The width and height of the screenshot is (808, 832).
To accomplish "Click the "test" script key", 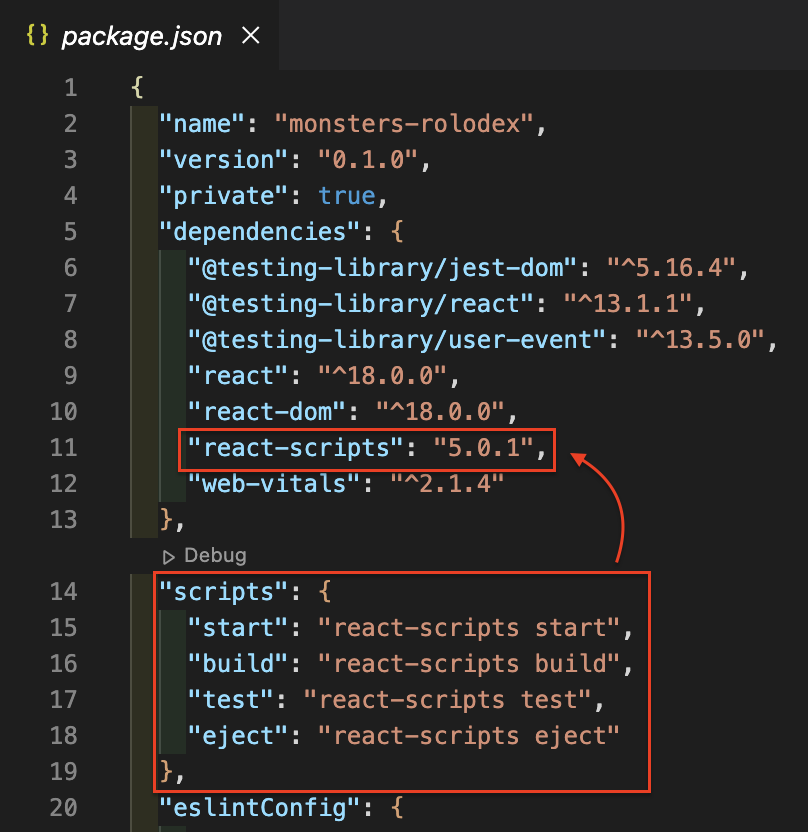I will [x=231, y=700].
